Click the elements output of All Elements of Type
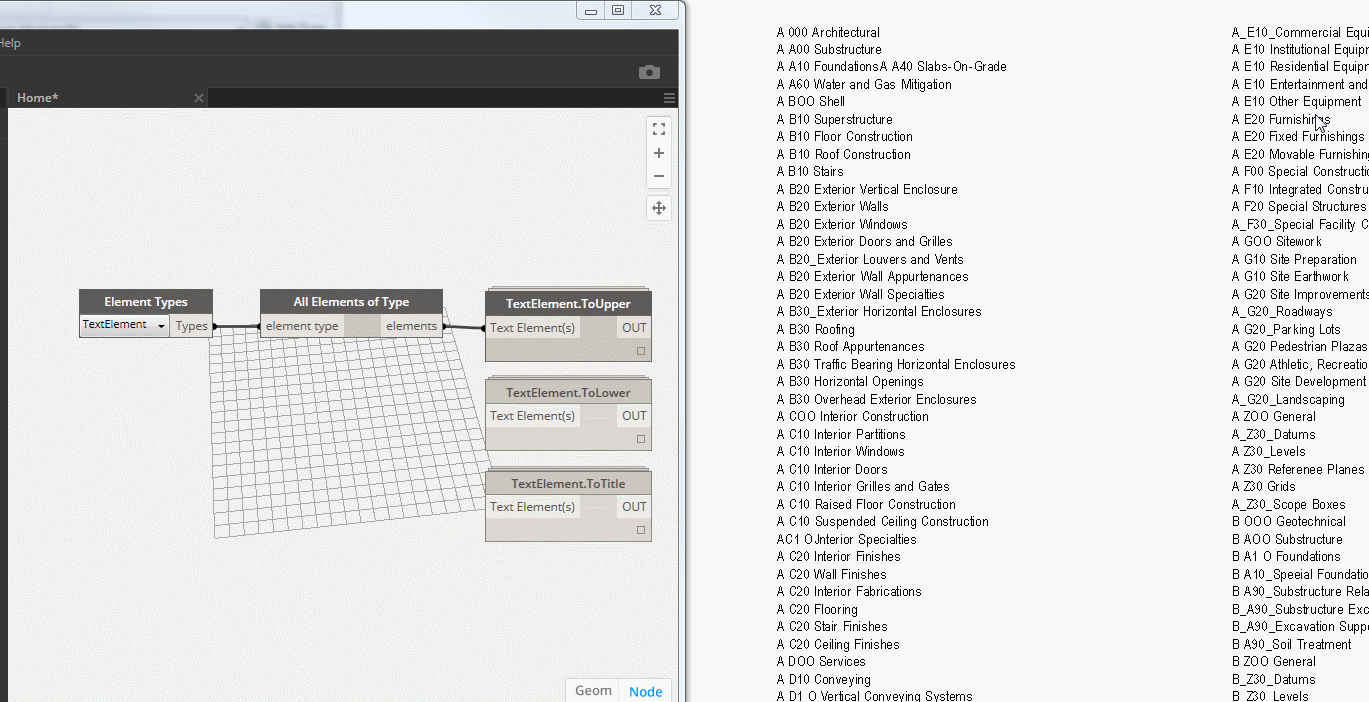 (411, 325)
